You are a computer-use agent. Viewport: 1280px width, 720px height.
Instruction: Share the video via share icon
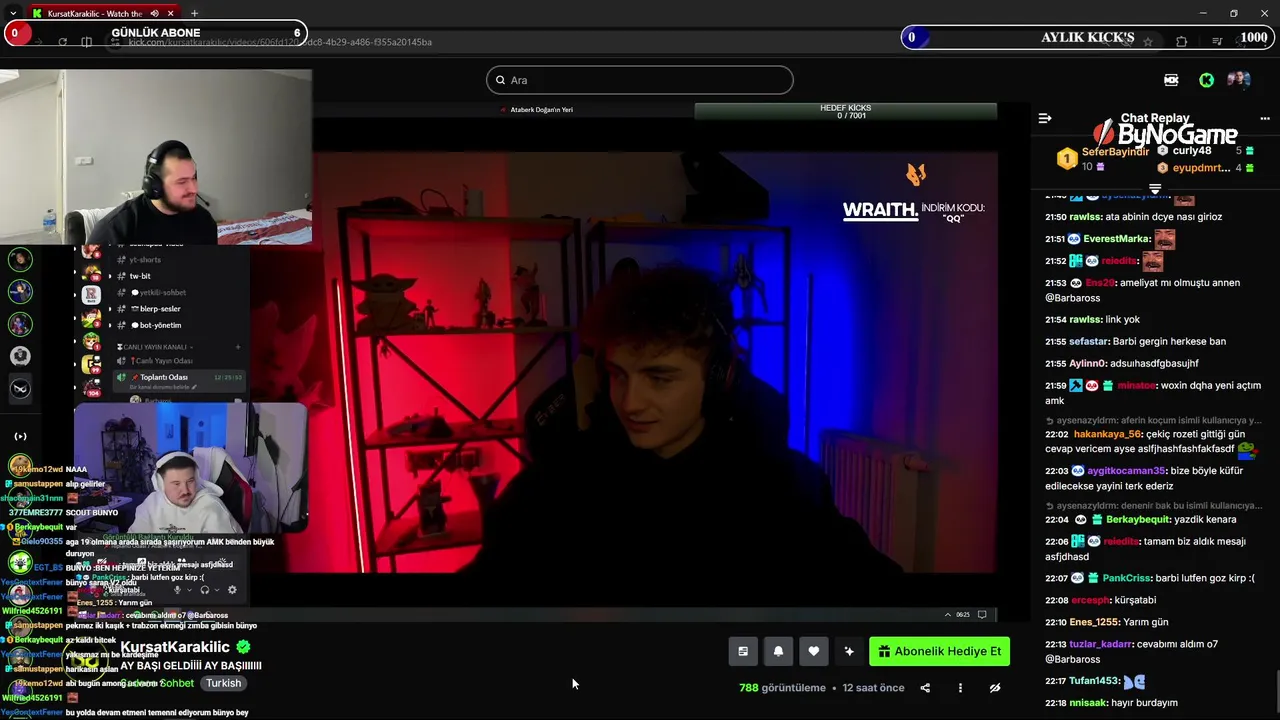click(925, 688)
